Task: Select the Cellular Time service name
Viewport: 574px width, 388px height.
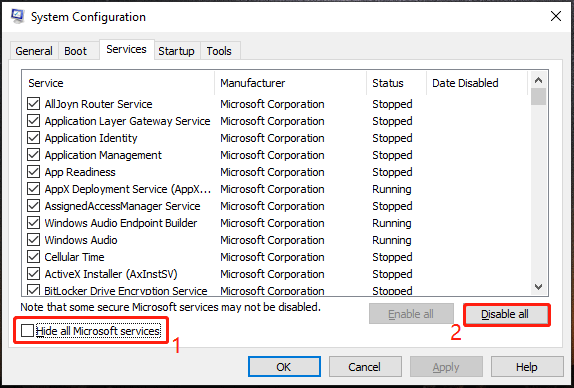Action: (x=74, y=257)
